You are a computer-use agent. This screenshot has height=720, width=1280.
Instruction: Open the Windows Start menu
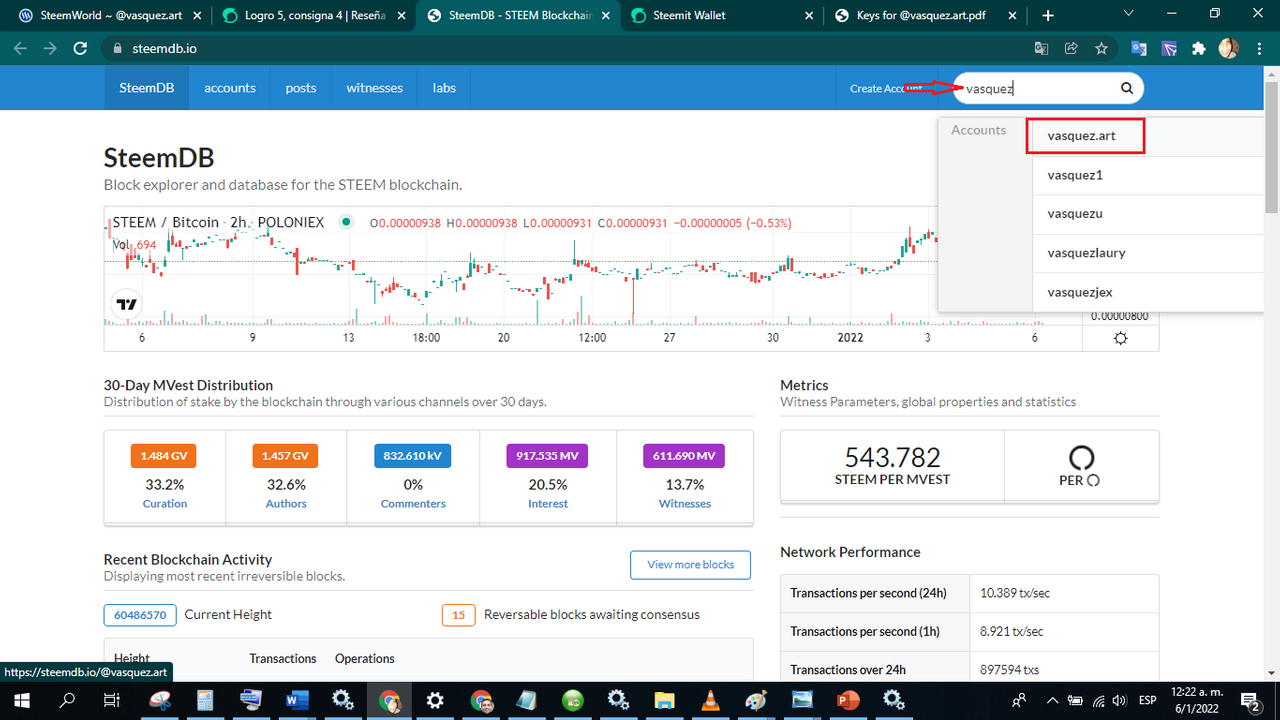[x=22, y=700]
